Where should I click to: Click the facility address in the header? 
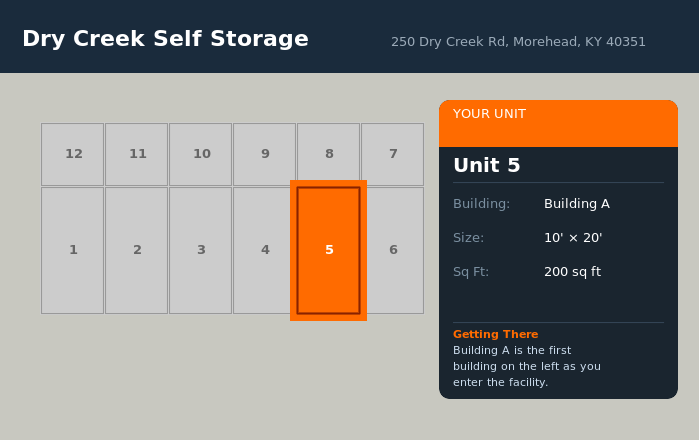coord(518,42)
